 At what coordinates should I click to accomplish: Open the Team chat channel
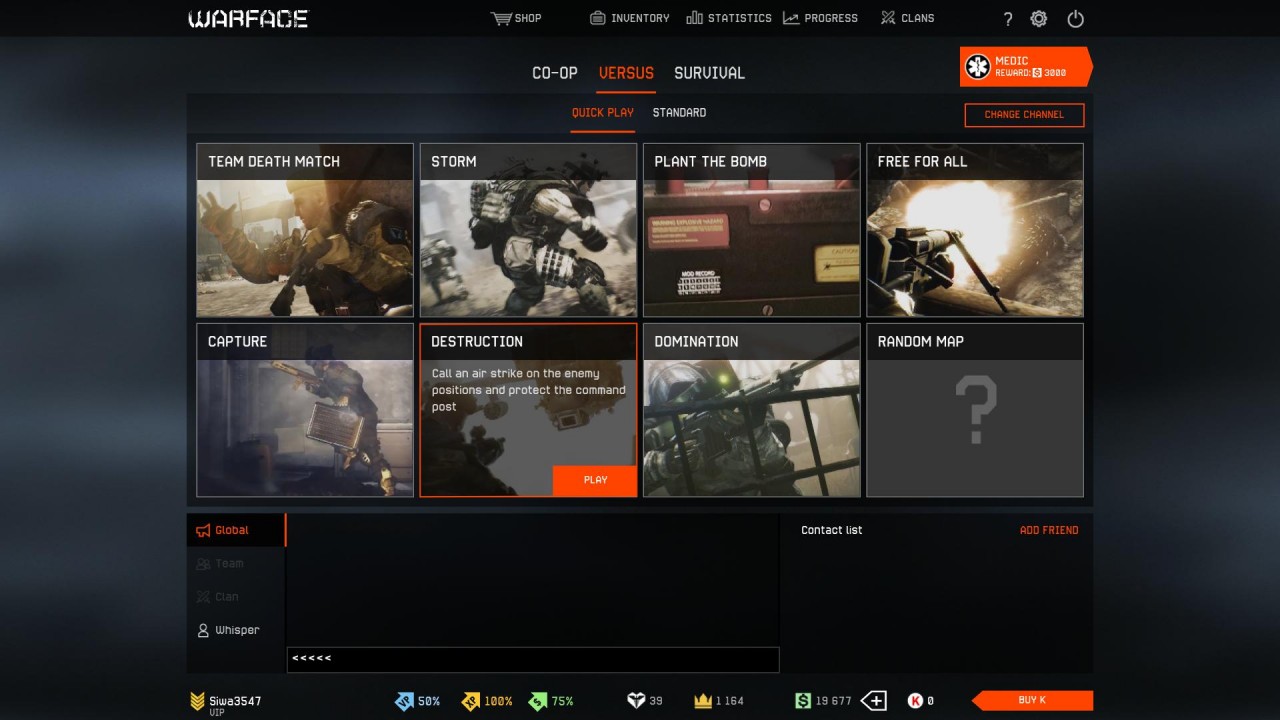[x=235, y=563]
